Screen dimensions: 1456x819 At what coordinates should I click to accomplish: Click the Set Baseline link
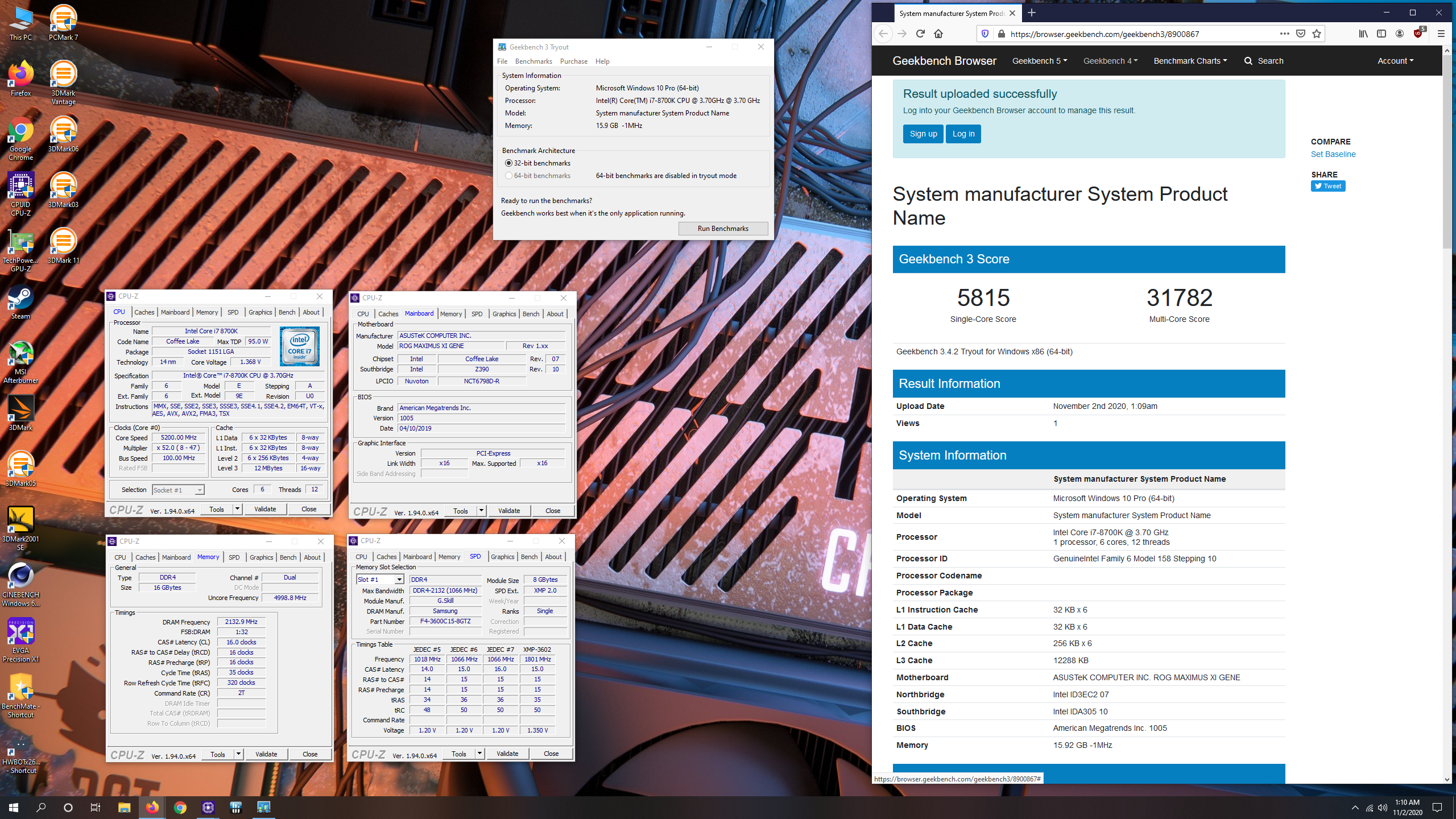pos(1333,154)
